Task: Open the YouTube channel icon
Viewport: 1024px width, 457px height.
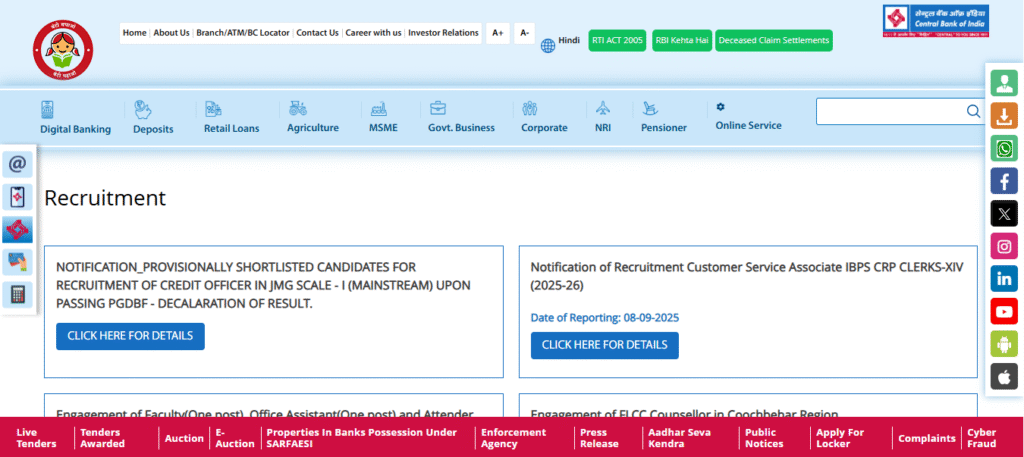Action: pos(1003,312)
